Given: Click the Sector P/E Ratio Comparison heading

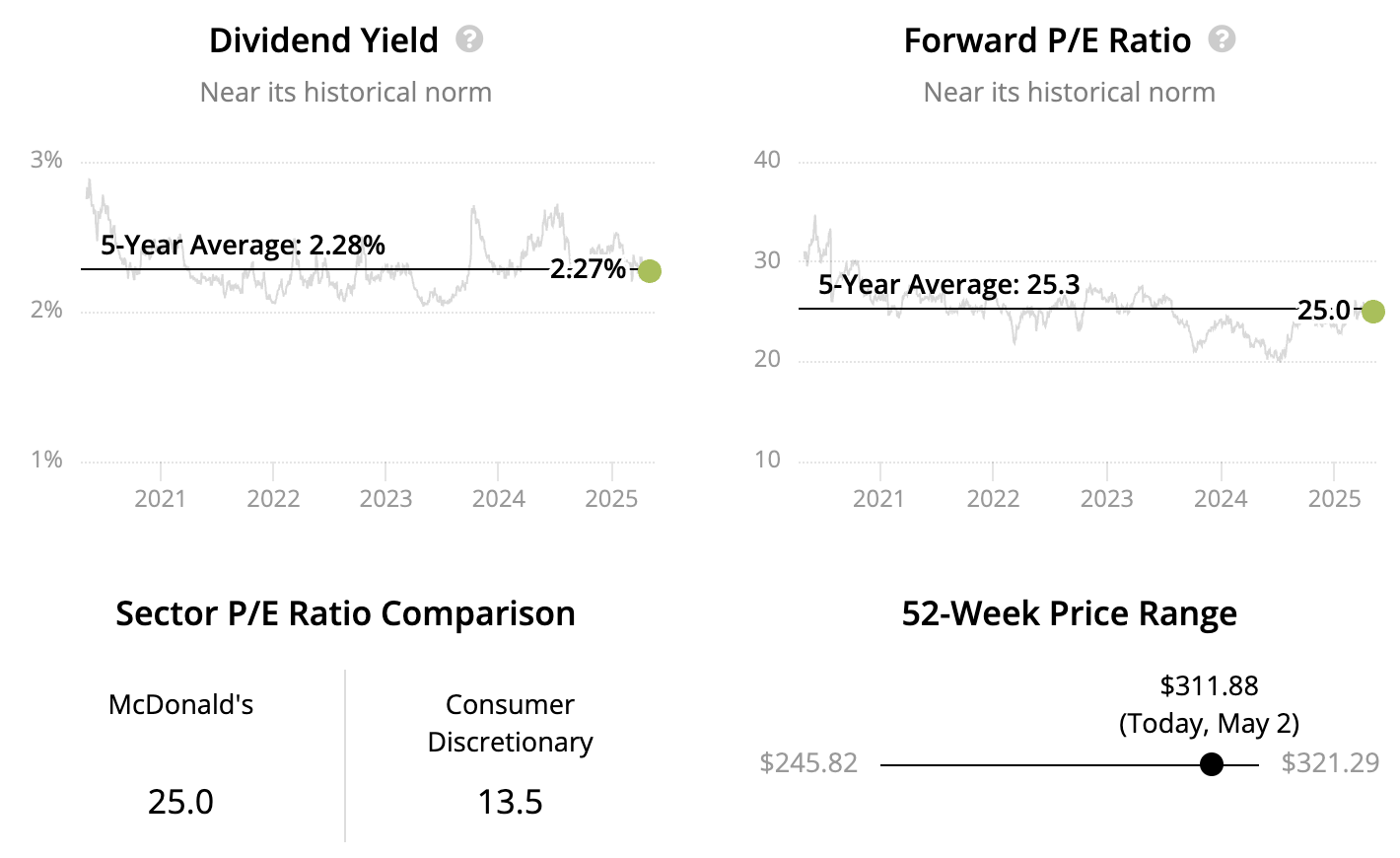Looking at the screenshot, I should (345, 613).
